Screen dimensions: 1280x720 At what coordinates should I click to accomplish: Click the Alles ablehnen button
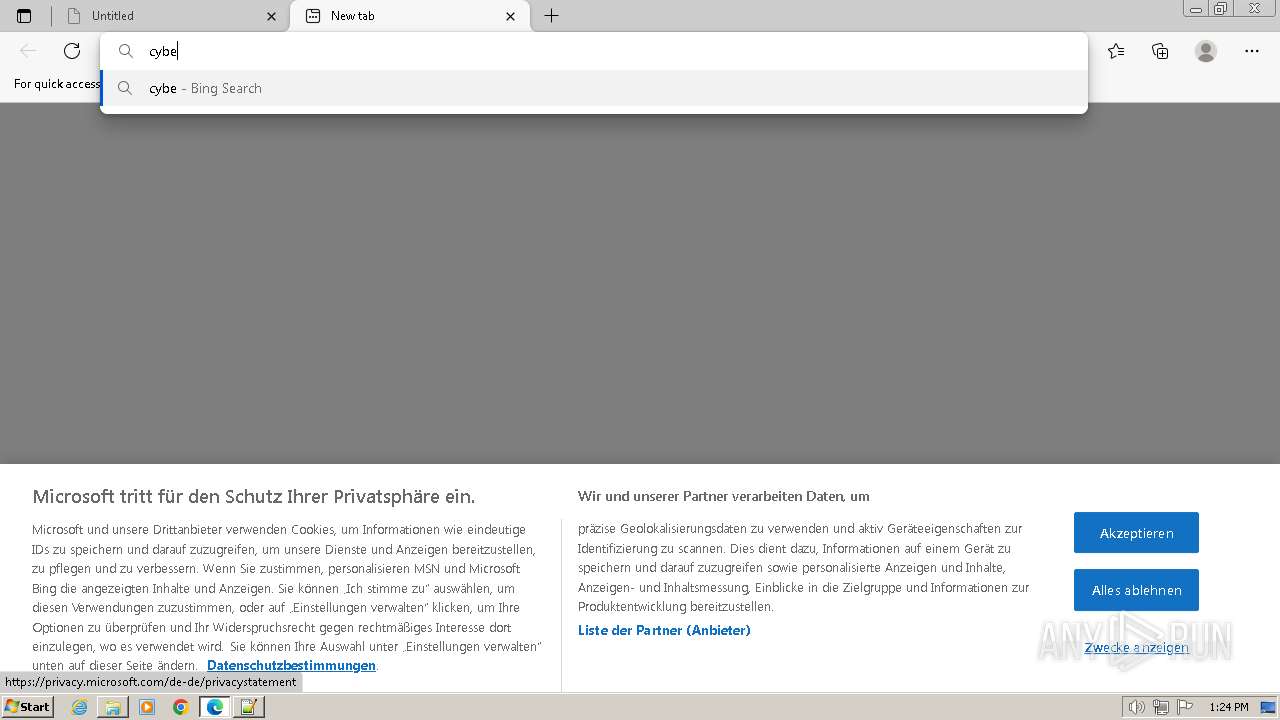click(x=1136, y=590)
